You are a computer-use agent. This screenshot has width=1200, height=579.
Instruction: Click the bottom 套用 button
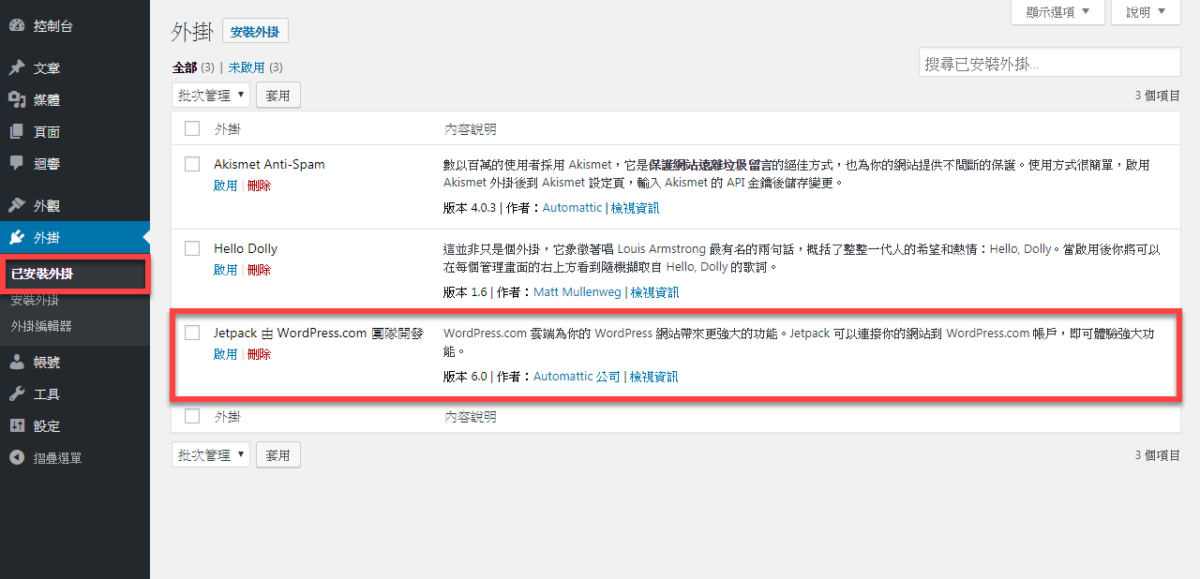[278, 455]
